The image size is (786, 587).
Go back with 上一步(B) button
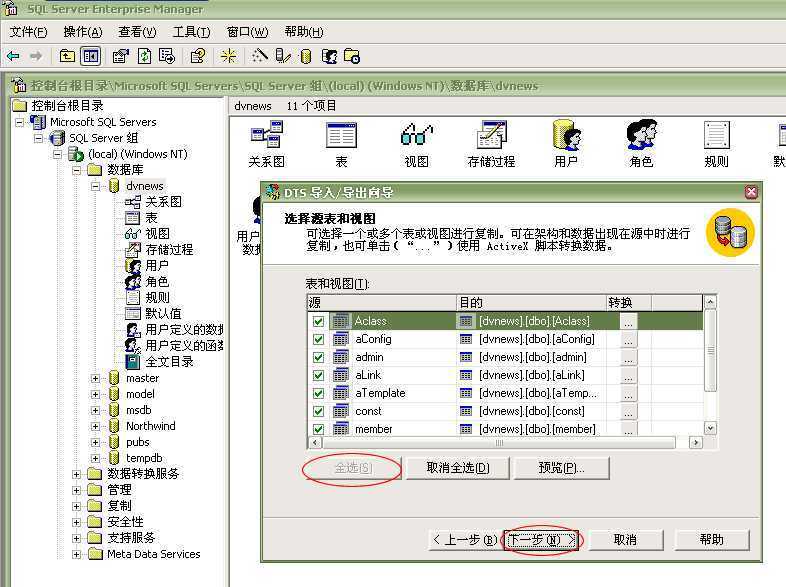[x=466, y=540]
